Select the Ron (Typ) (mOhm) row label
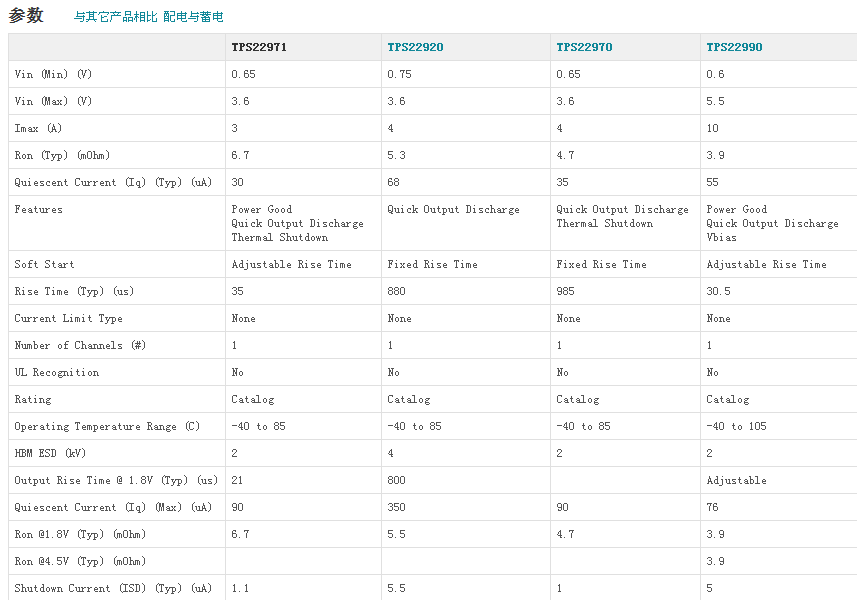The height and width of the screenshot is (600, 857). pos(62,155)
